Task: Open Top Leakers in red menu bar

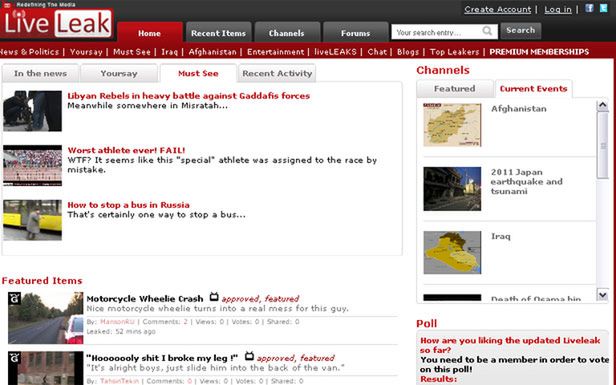Action: coord(455,52)
